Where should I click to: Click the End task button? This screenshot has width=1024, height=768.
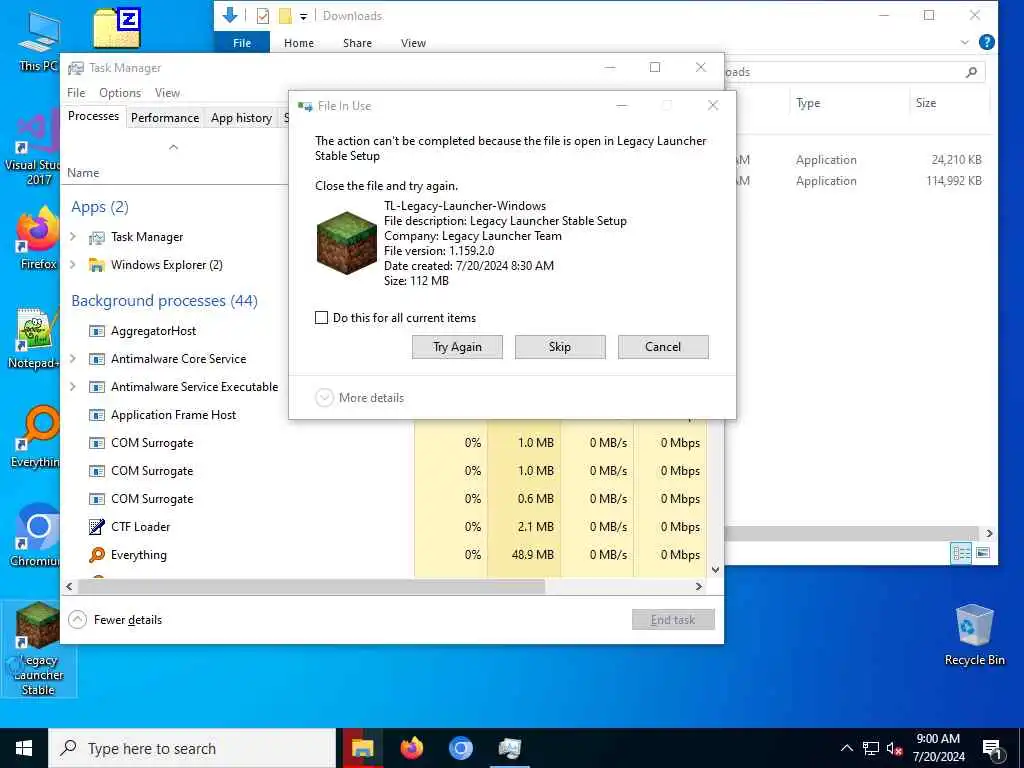click(673, 620)
